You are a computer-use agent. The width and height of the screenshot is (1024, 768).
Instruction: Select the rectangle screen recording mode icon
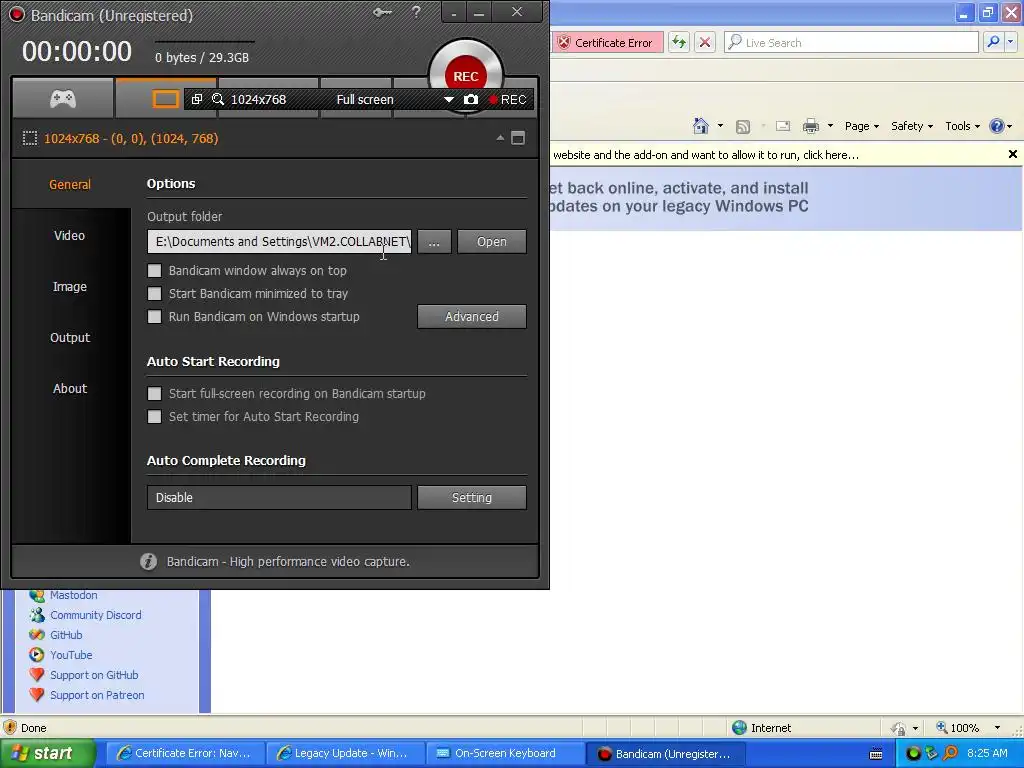click(x=165, y=99)
